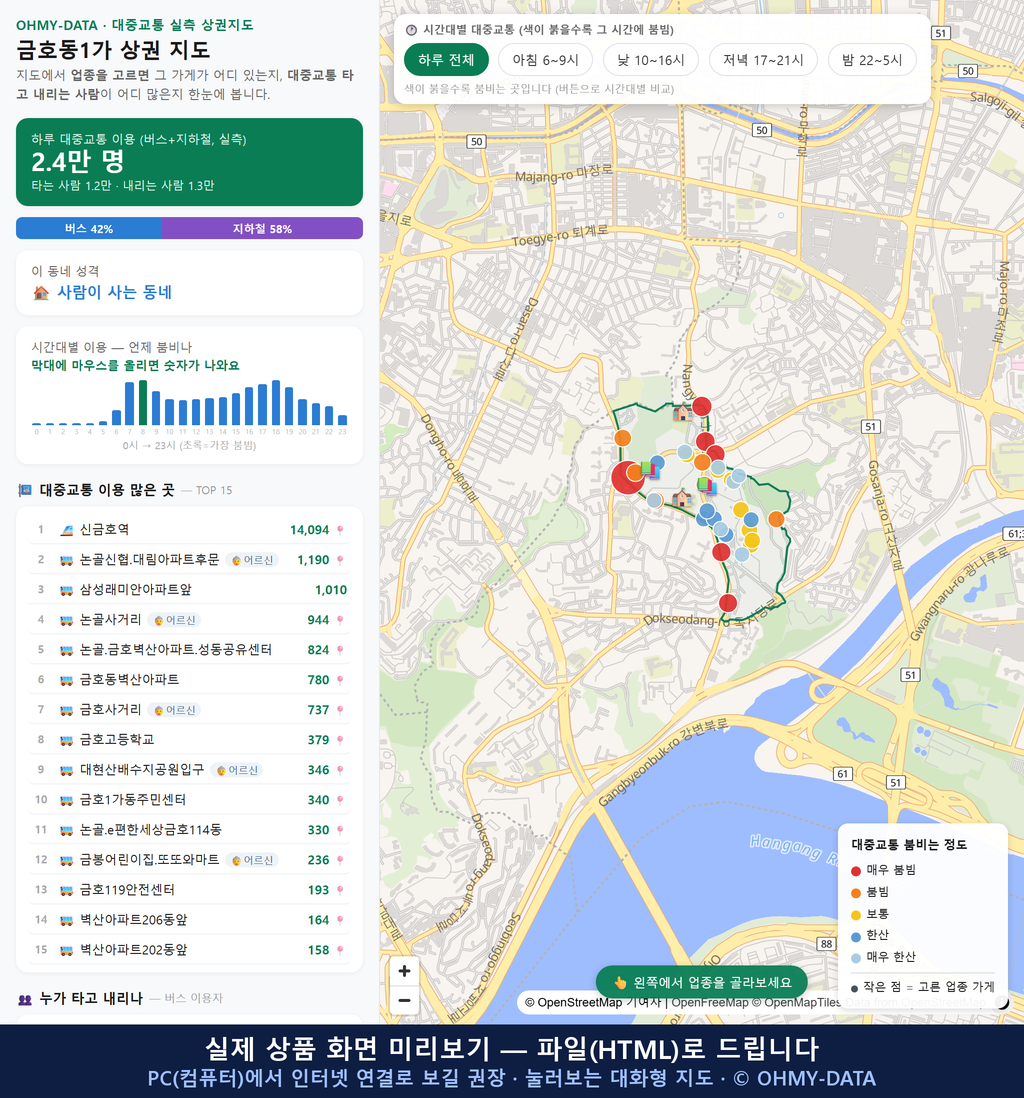This screenshot has height=1098, width=1024.
Task: Click the pin icon in 금호동벽산아파트 row
Action: (340, 680)
